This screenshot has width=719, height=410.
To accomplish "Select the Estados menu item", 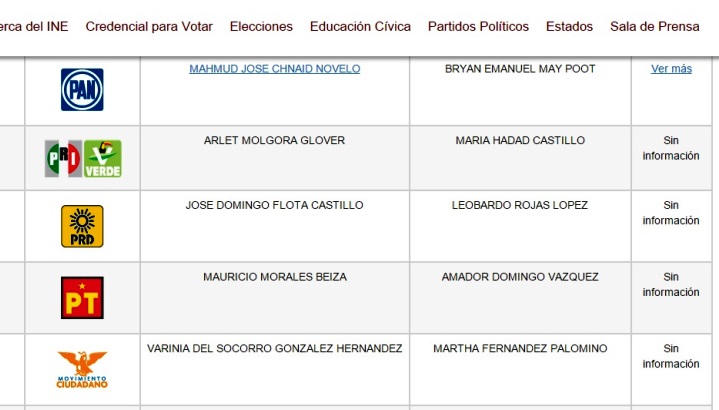I will click(569, 27).
